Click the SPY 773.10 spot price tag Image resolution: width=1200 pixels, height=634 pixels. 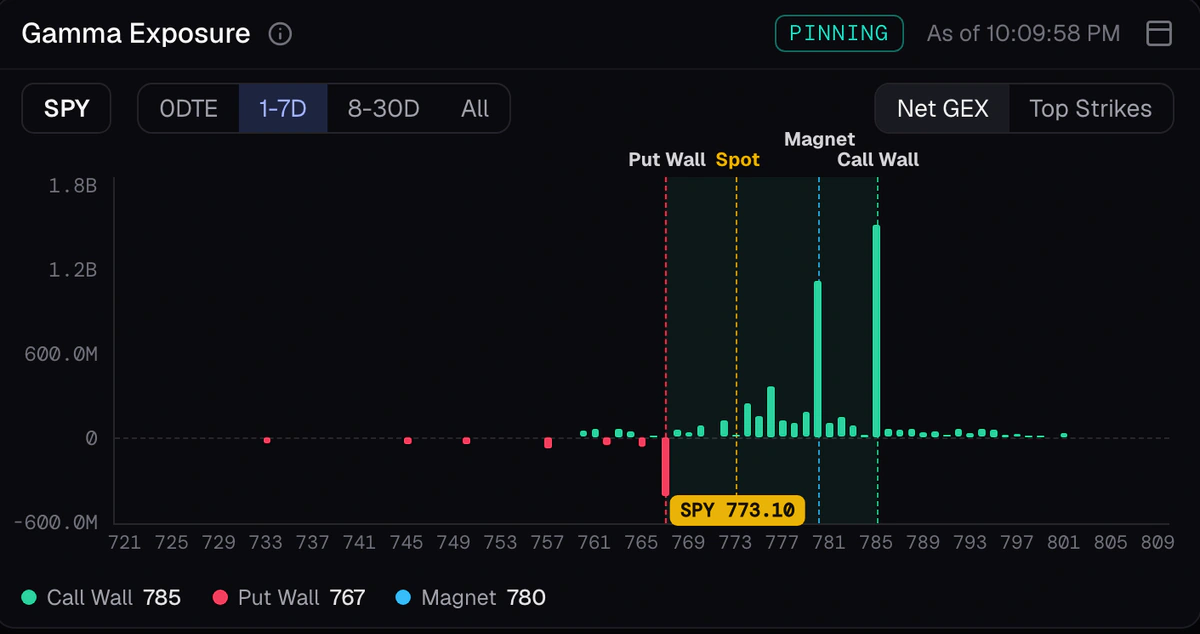[737, 510]
